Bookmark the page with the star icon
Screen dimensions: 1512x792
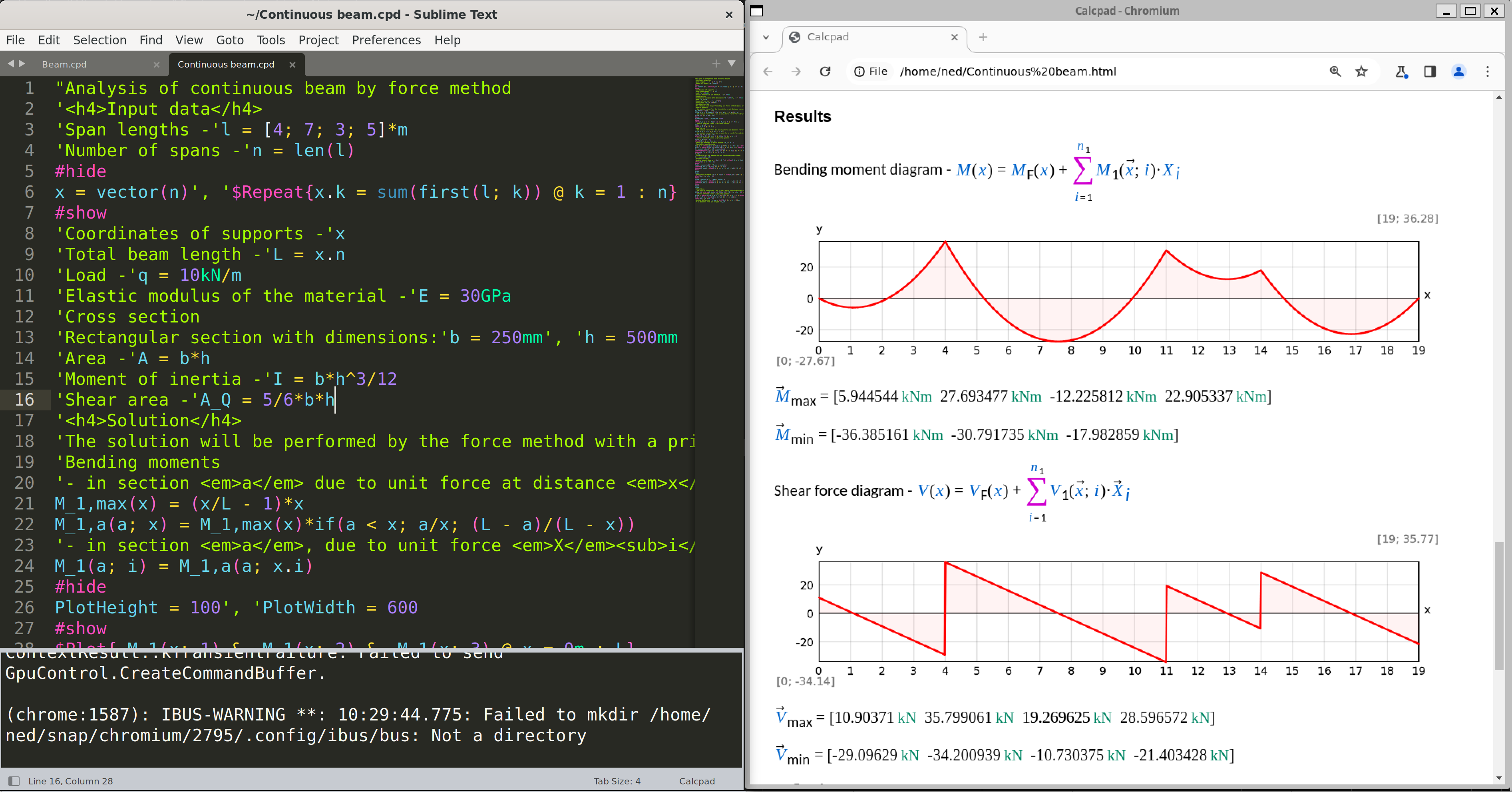[1362, 71]
